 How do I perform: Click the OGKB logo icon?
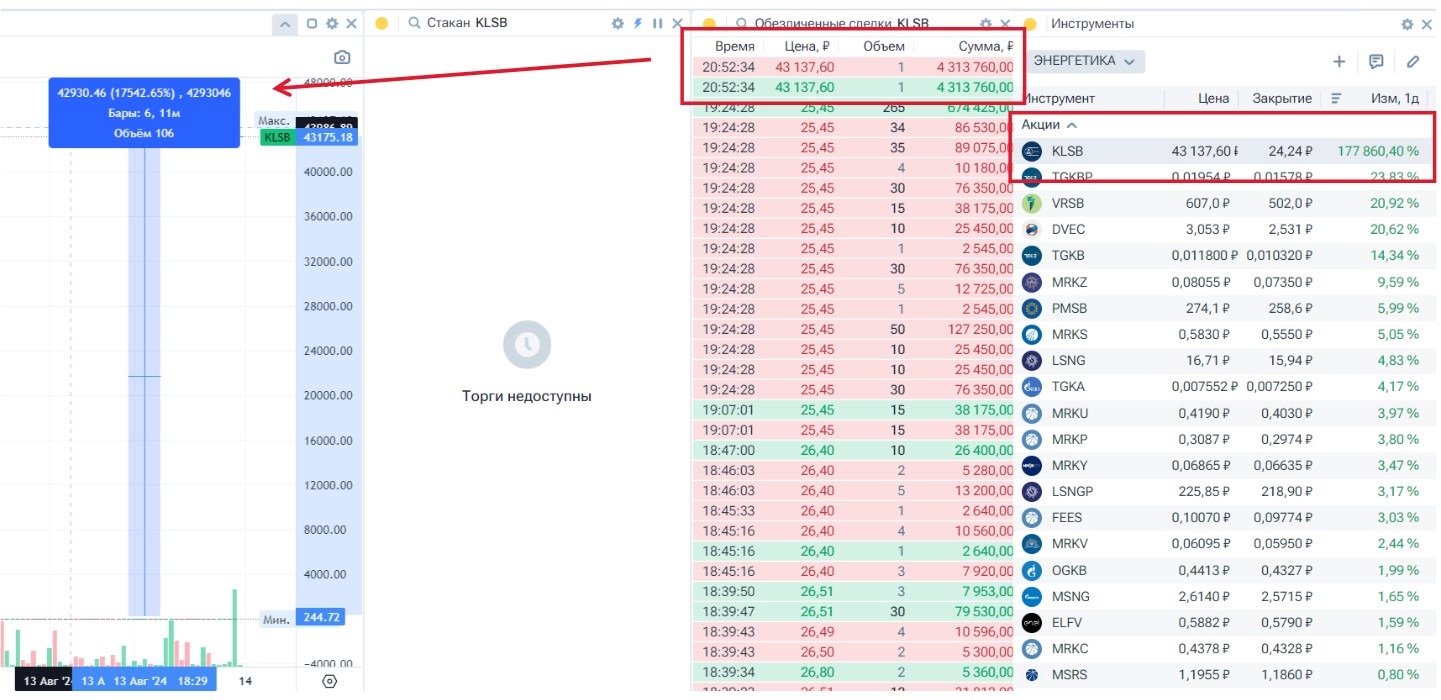tap(1032, 570)
